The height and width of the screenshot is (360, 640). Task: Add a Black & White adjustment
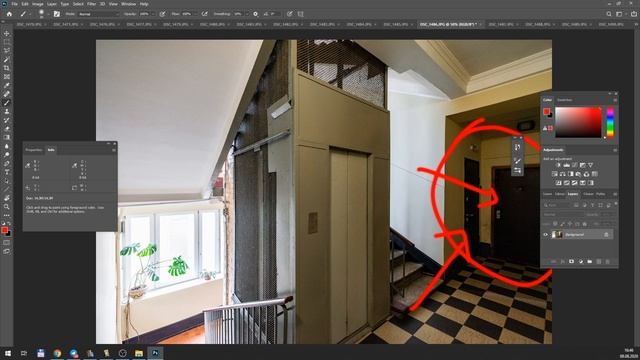point(571,174)
